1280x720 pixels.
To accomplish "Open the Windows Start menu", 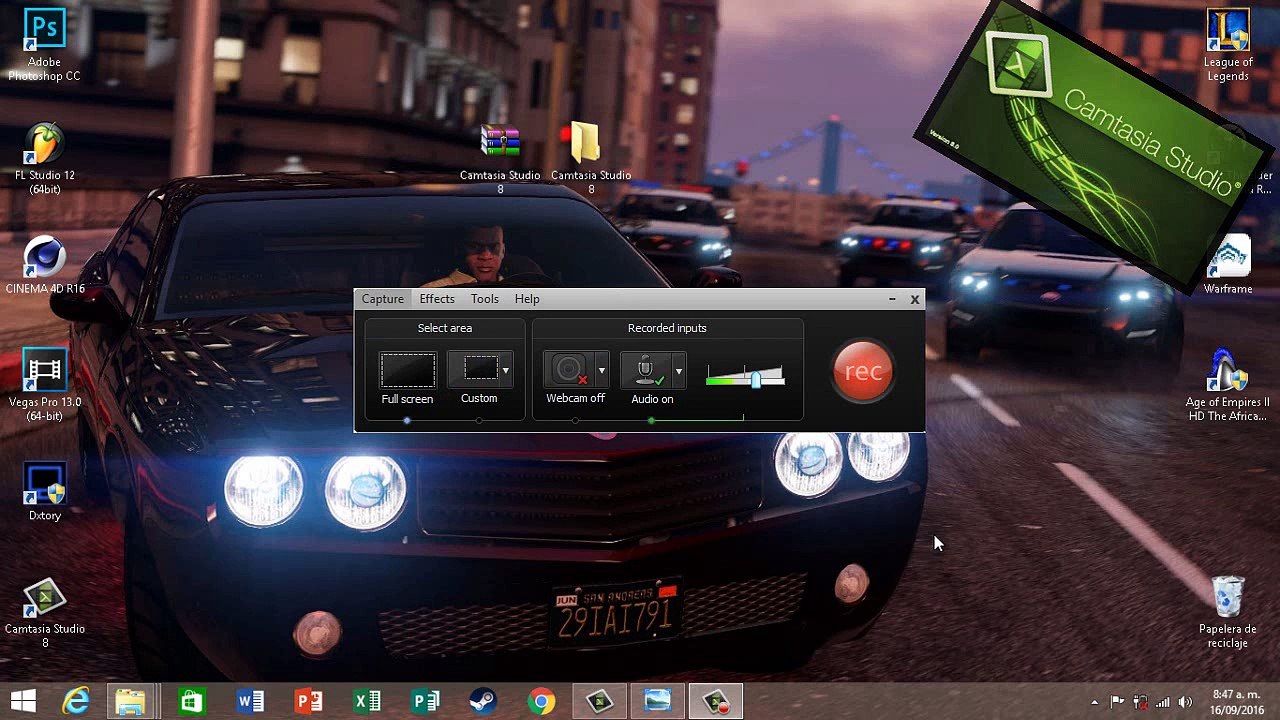I will click(x=23, y=701).
